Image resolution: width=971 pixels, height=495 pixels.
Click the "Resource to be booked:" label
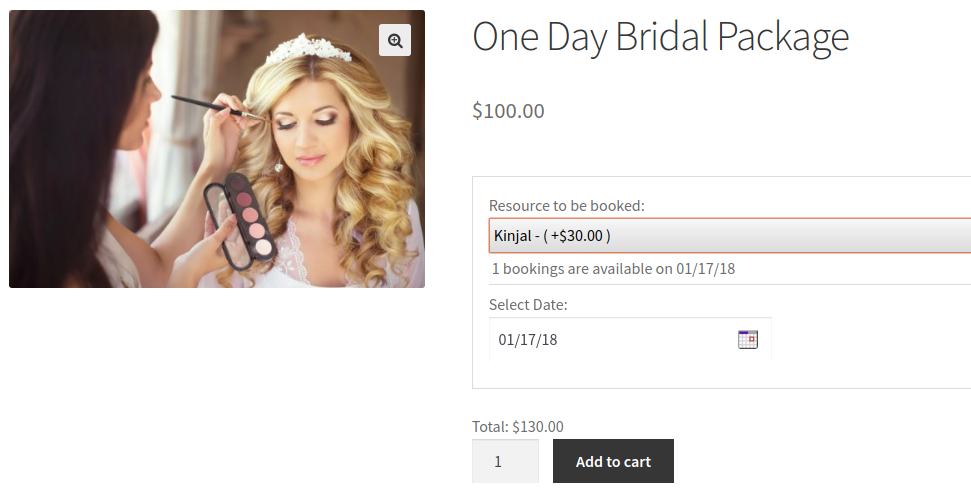tap(566, 206)
